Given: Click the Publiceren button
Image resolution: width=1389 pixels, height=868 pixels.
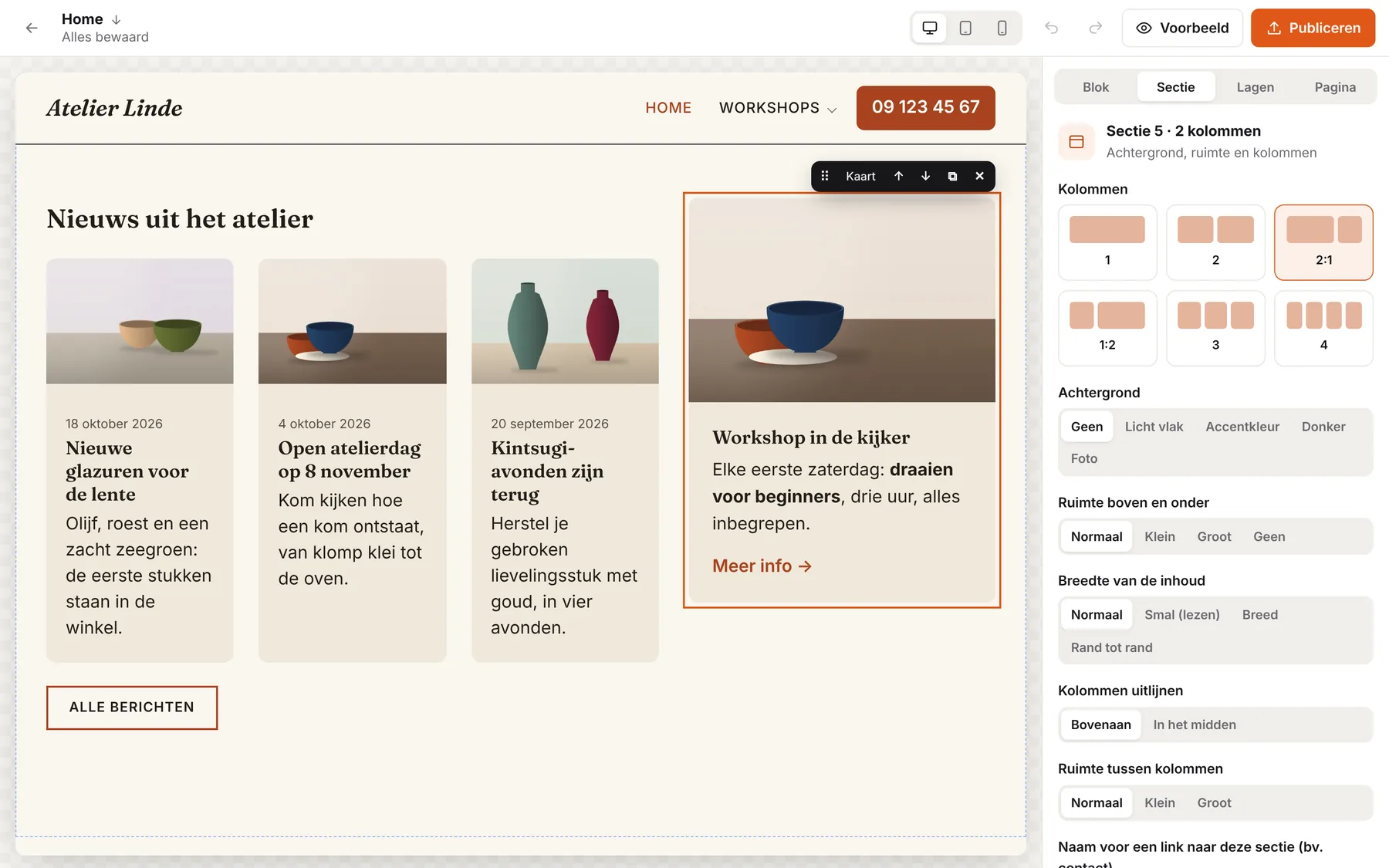Looking at the screenshot, I should click(x=1313, y=28).
